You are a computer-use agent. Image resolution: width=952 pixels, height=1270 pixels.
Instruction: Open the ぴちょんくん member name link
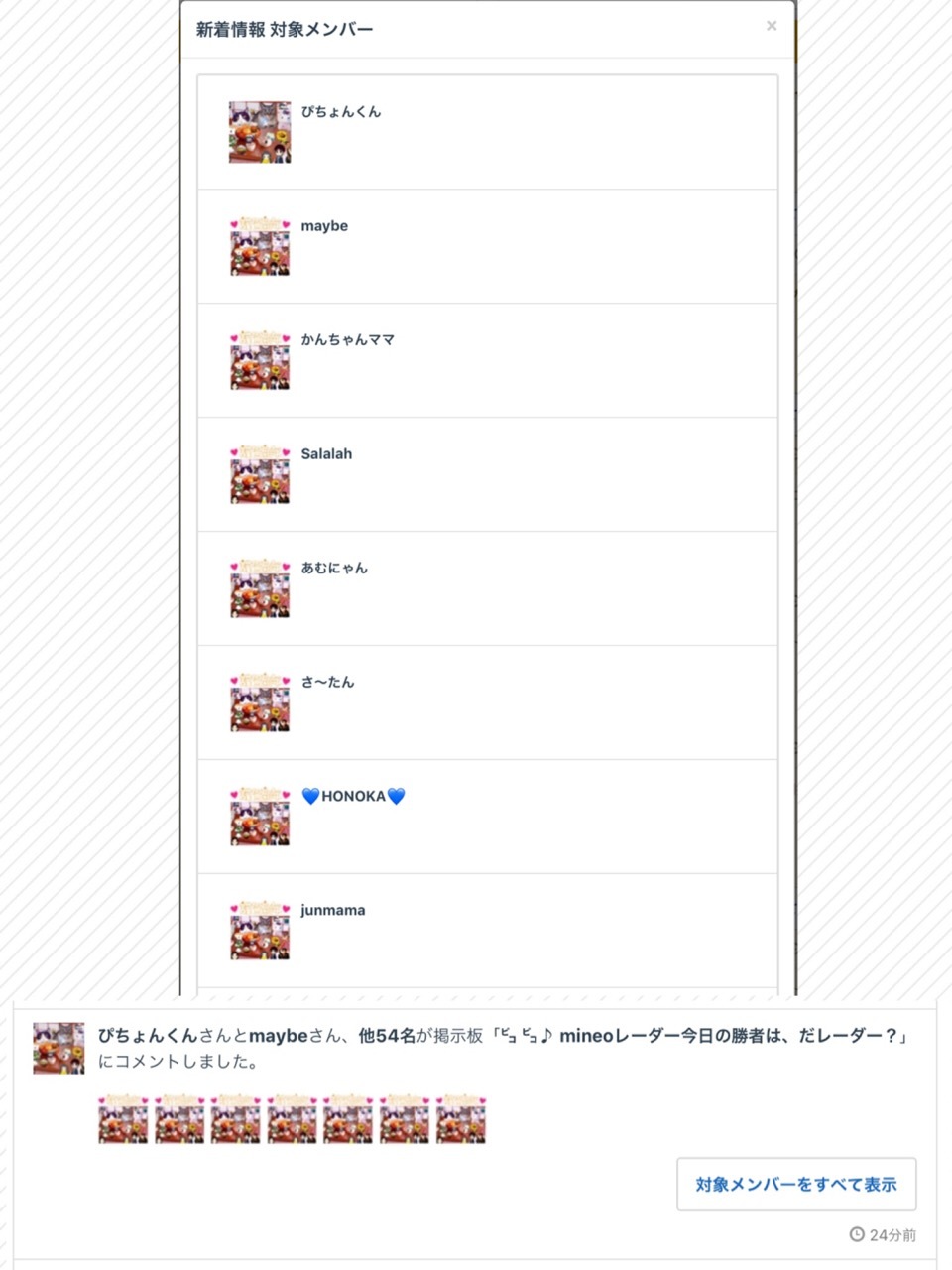click(341, 112)
